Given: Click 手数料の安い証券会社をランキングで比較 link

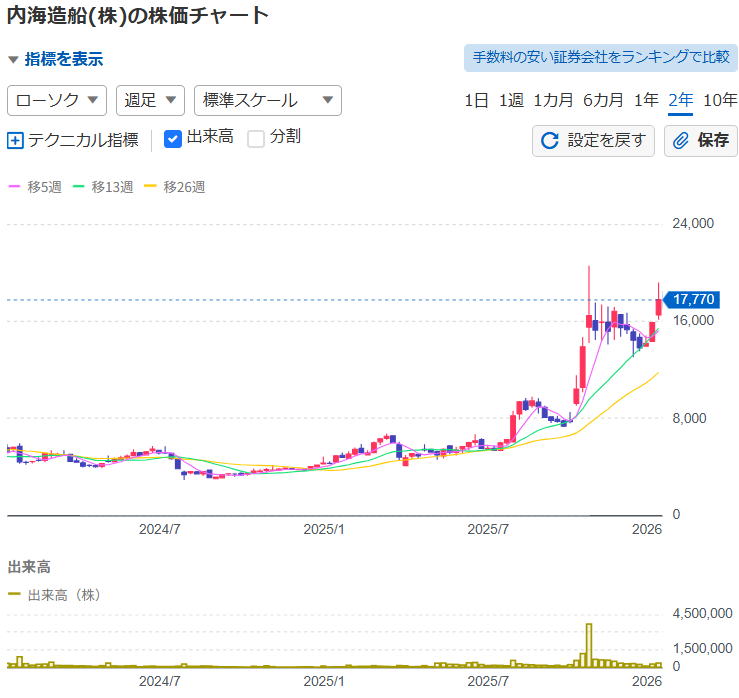Looking at the screenshot, I should point(600,57).
